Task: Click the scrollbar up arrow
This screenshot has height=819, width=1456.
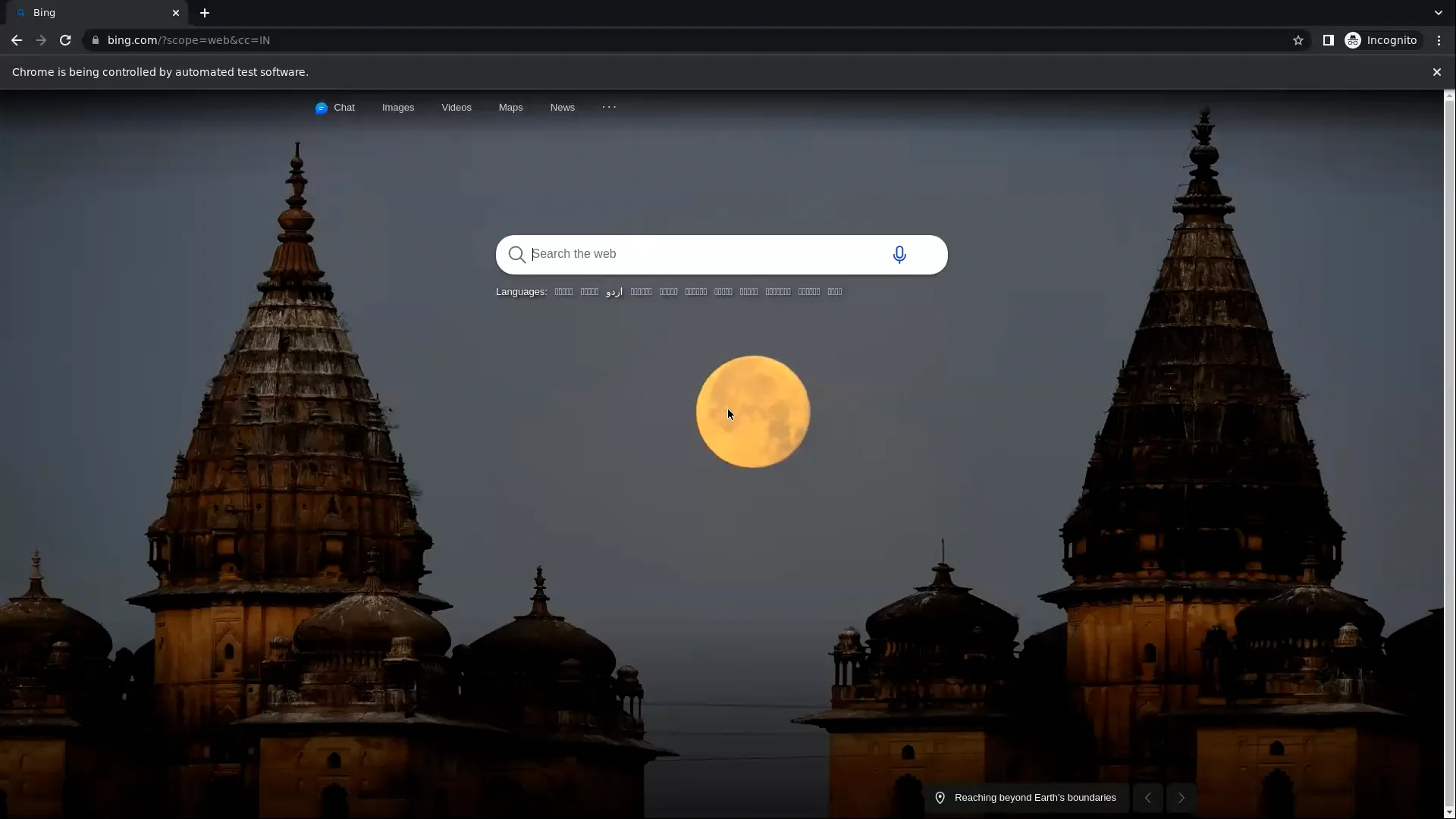Action: click(1449, 96)
